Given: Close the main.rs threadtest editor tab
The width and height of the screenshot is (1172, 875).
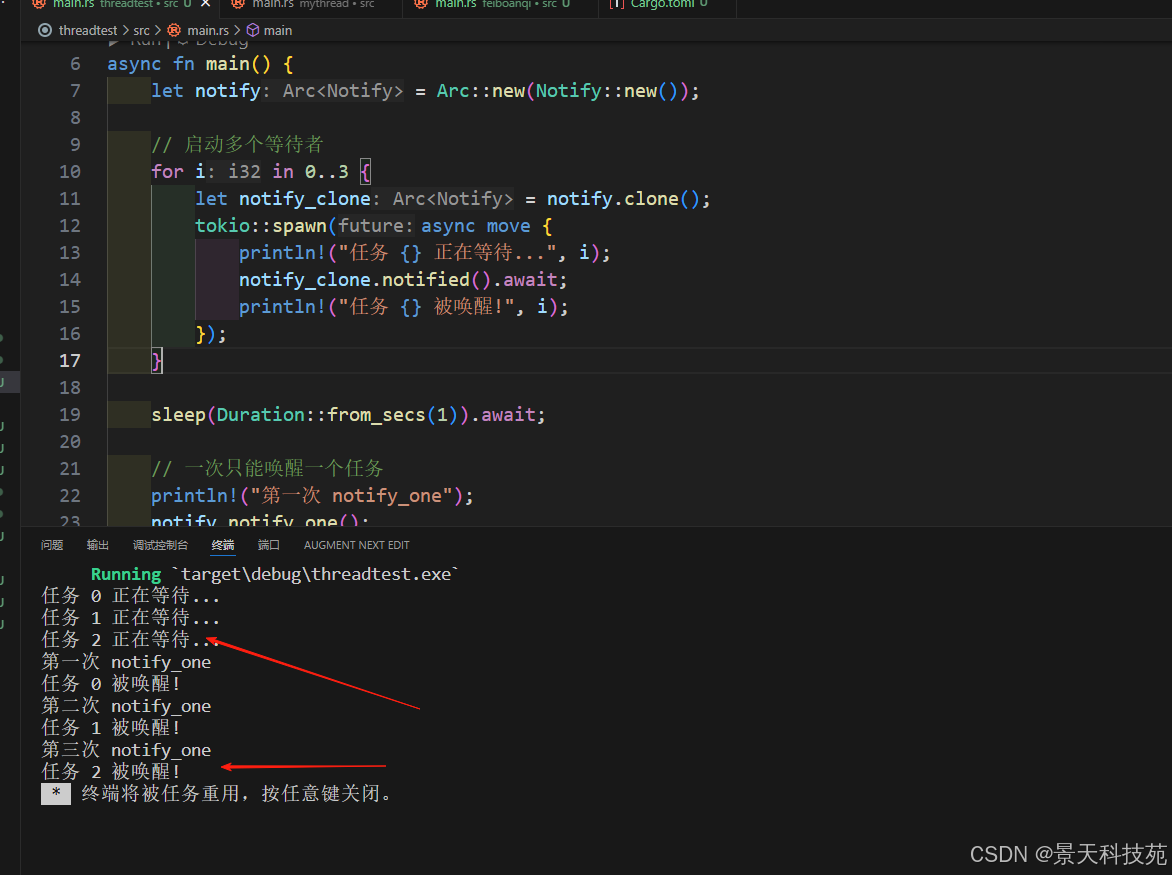Looking at the screenshot, I should click(x=206, y=4).
